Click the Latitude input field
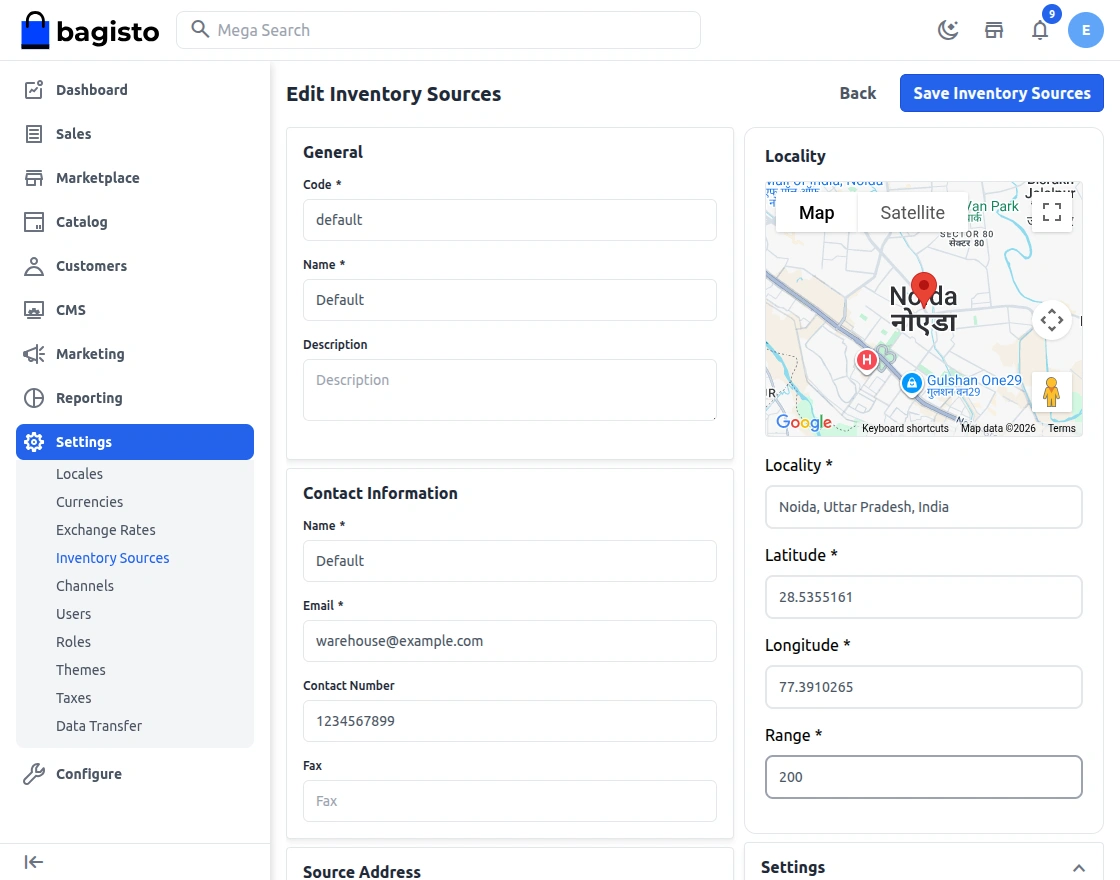 click(x=923, y=597)
